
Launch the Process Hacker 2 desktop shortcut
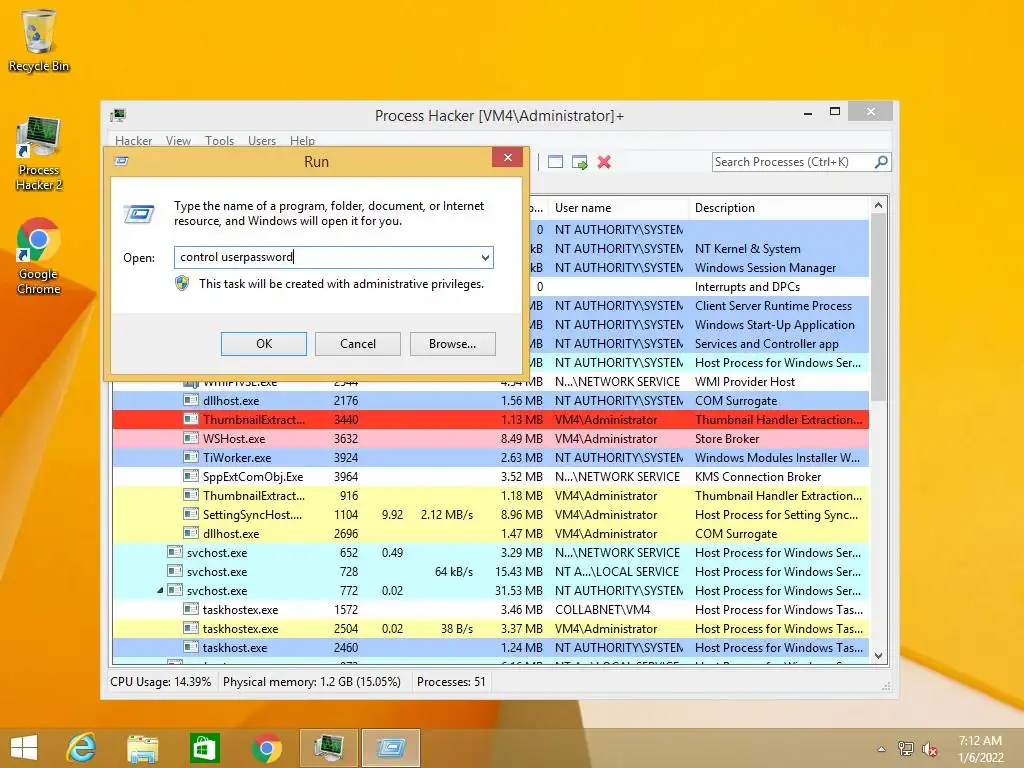(39, 153)
